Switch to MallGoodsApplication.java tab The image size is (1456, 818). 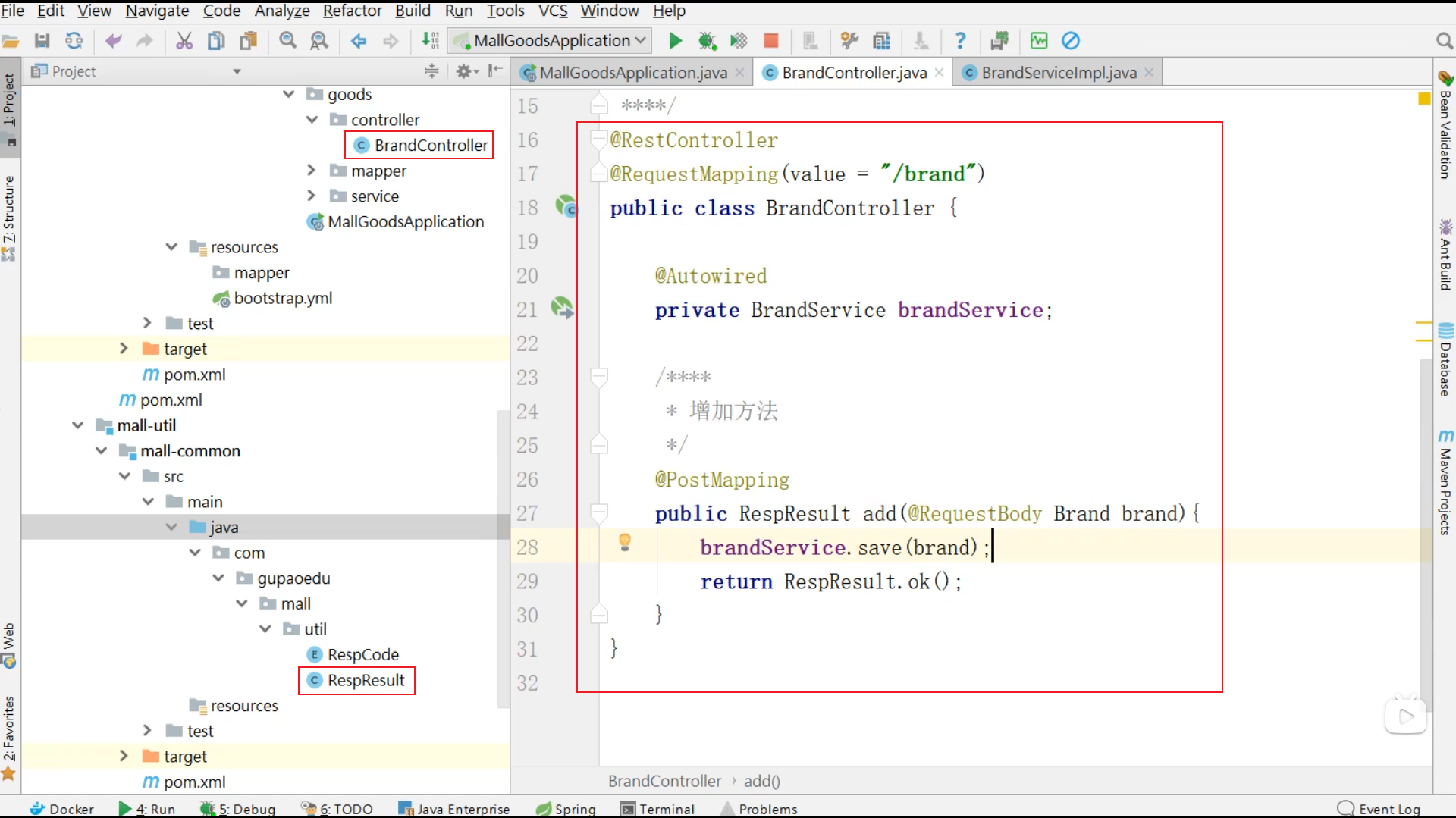632,73
